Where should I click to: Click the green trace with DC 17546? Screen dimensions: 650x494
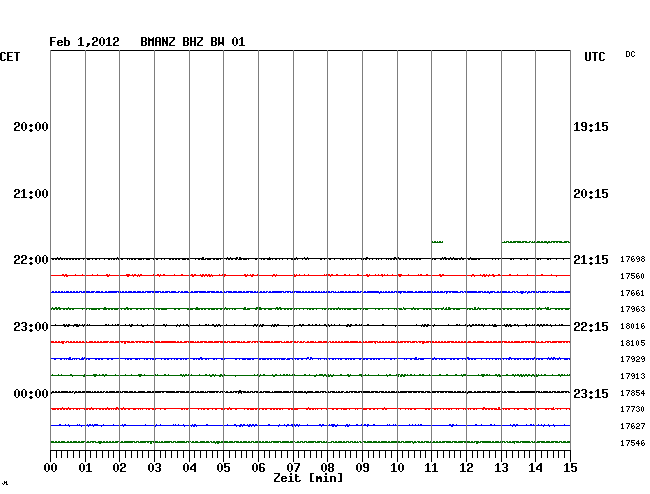click(x=310, y=442)
